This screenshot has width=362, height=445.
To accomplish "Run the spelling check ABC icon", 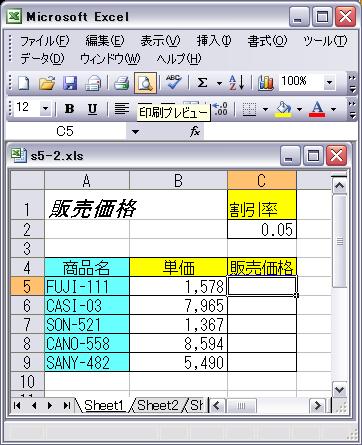I will 173,82.
